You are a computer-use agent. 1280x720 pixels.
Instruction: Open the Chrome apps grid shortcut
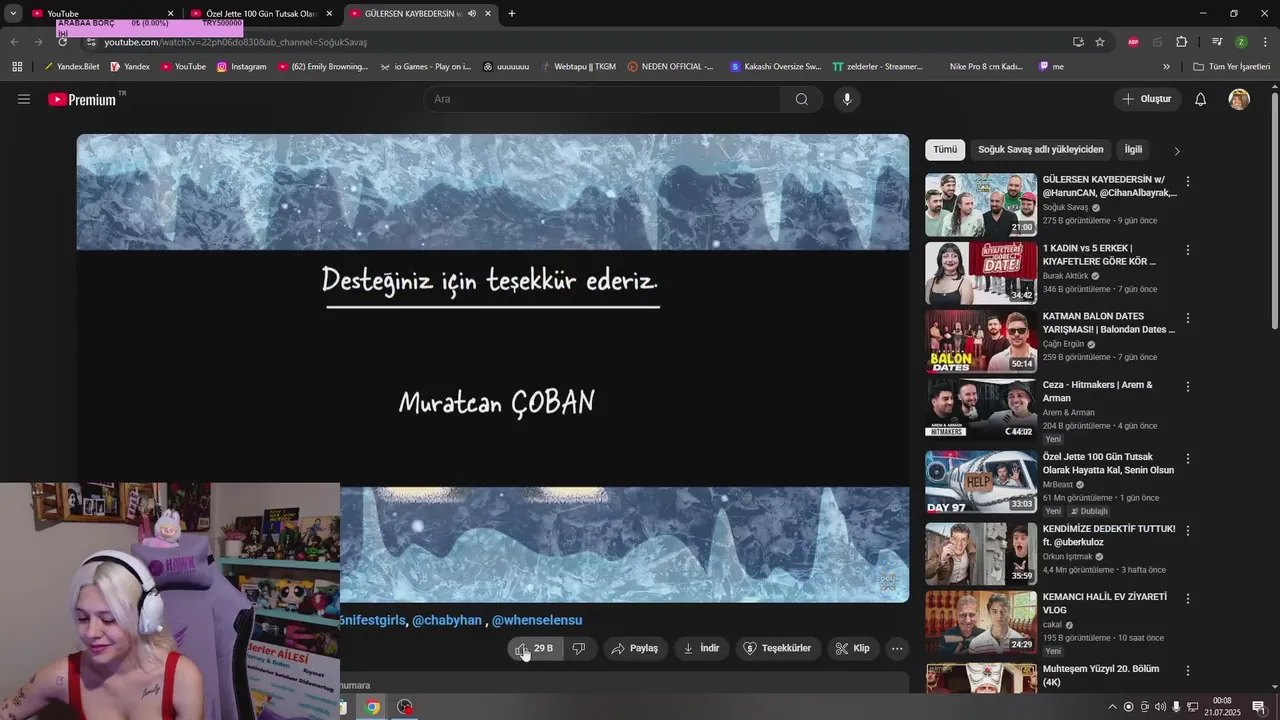click(17, 67)
